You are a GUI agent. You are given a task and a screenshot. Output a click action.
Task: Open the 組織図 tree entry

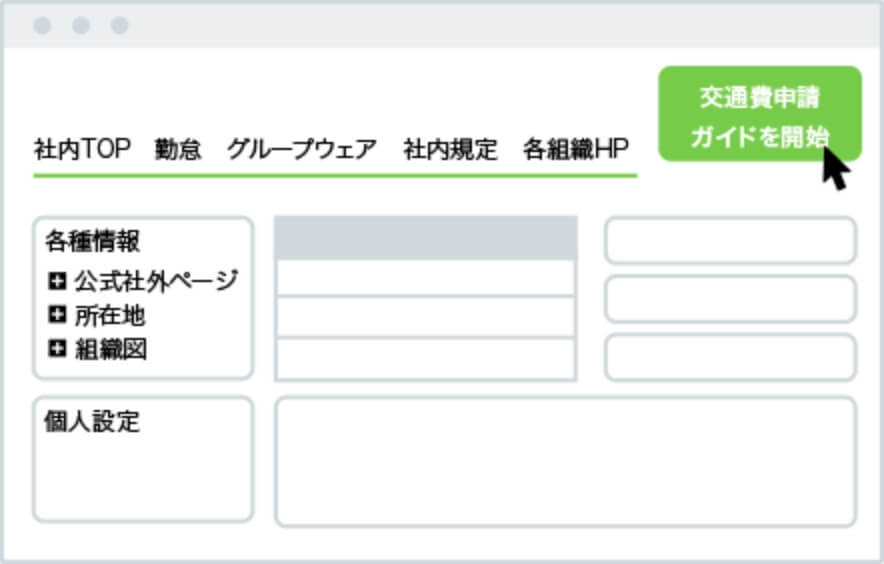111,349
